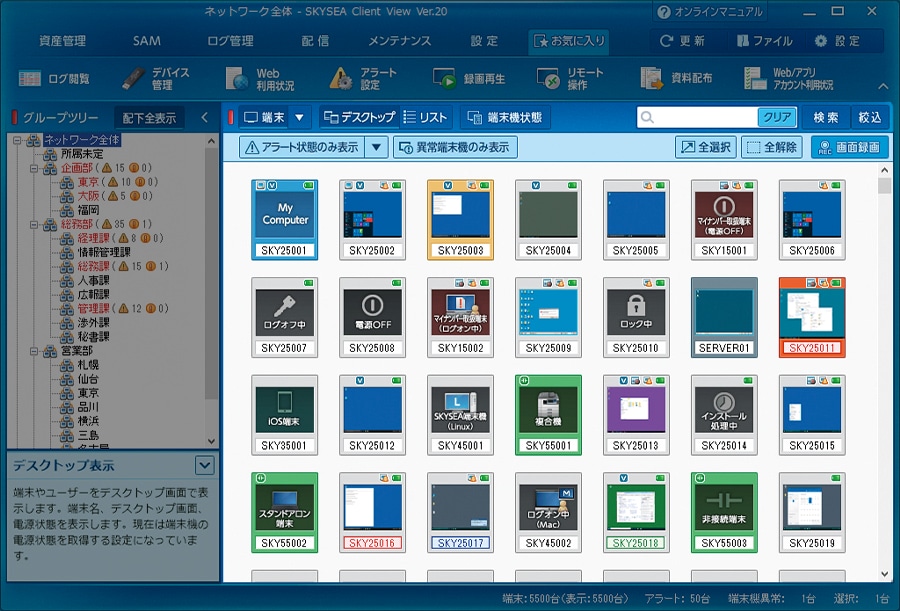Switch to リスト view mode
This screenshot has height=611, width=900.
tap(425, 117)
